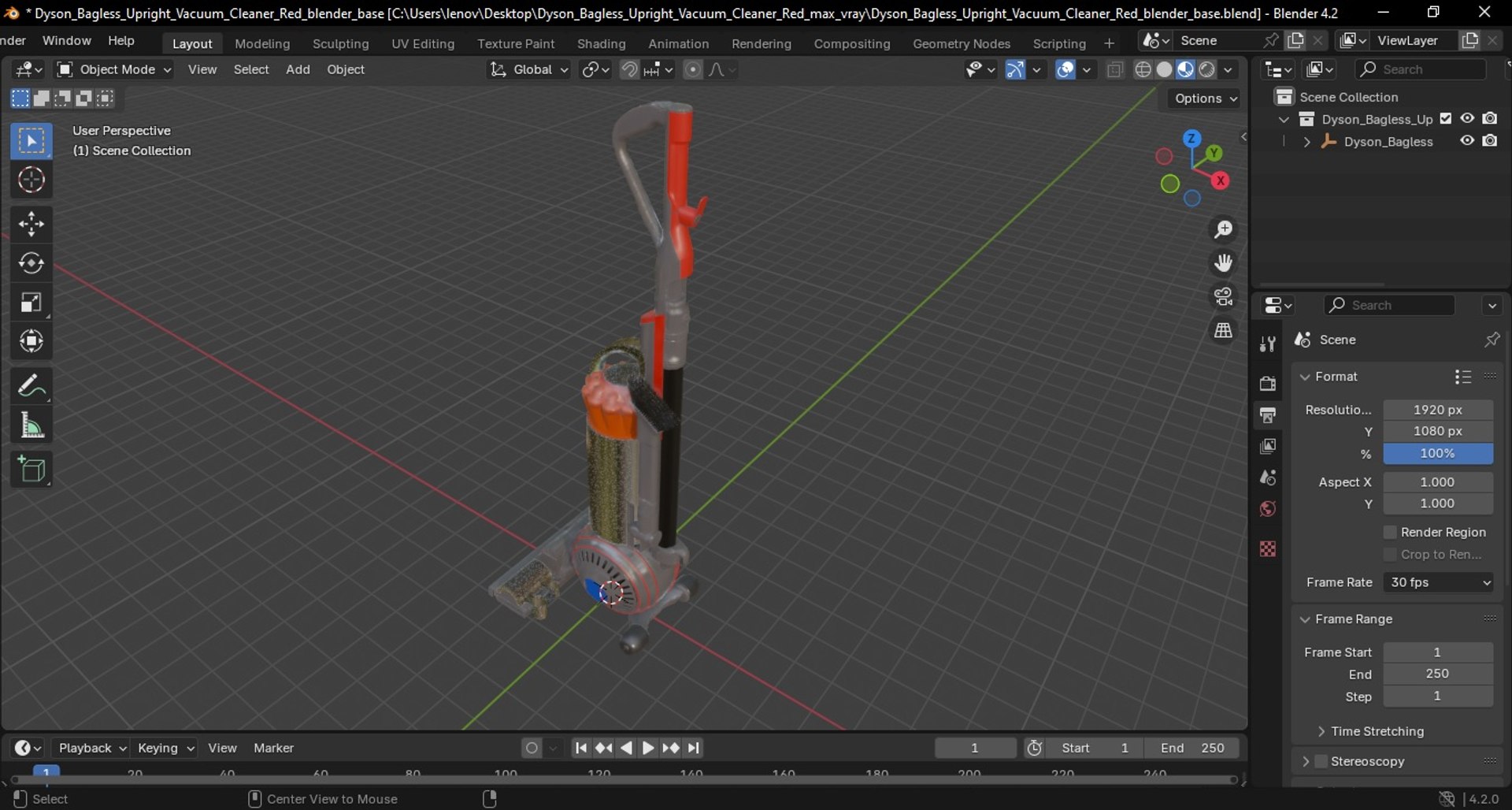Click the Frame End 250 field
1512x810 pixels.
pyautogui.click(x=1438, y=674)
